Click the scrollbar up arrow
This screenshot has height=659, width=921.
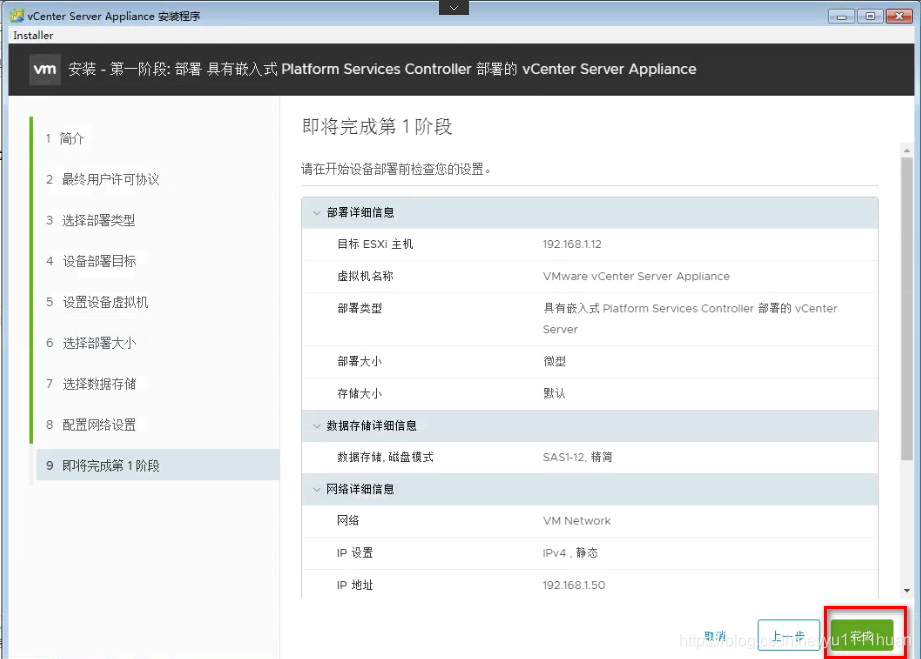coord(907,151)
